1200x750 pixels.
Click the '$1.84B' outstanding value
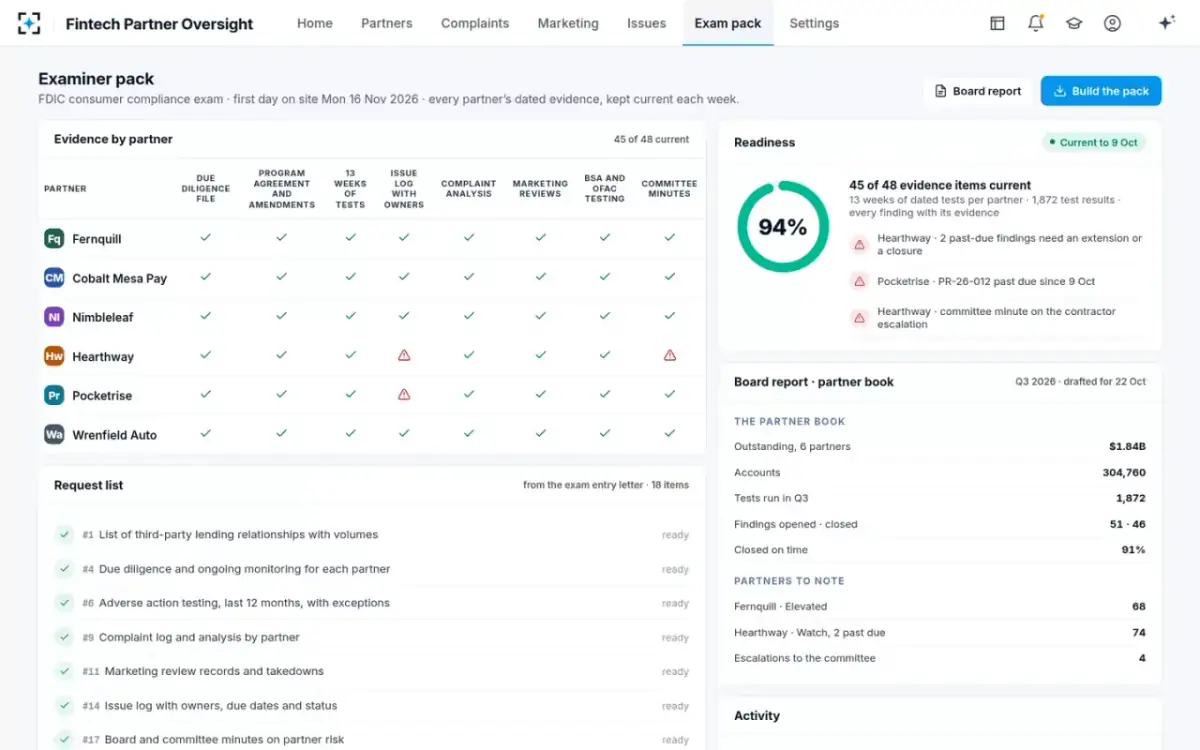(1127, 447)
